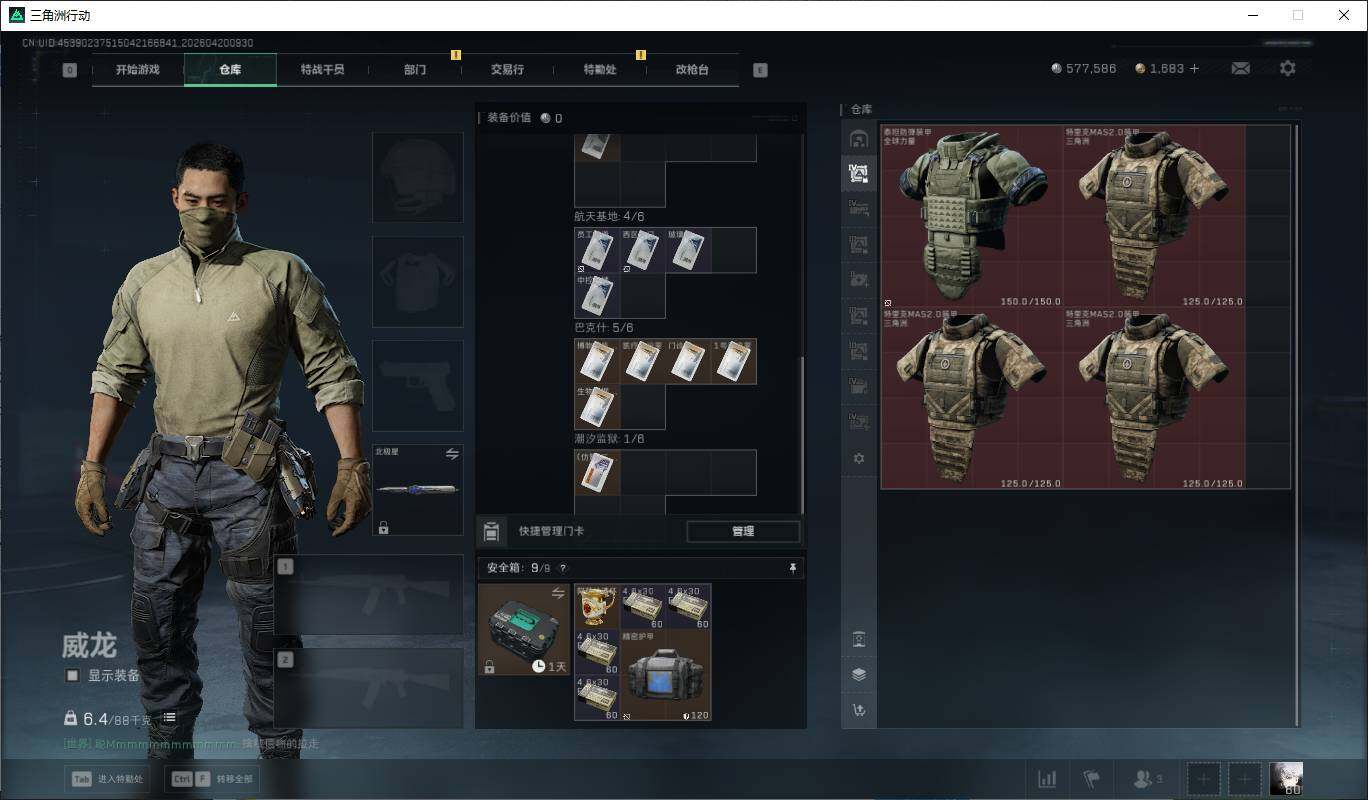Toggle the pin icon on the 安全箱 header
This screenshot has width=1368, height=800.
click(x=793, y=568)
